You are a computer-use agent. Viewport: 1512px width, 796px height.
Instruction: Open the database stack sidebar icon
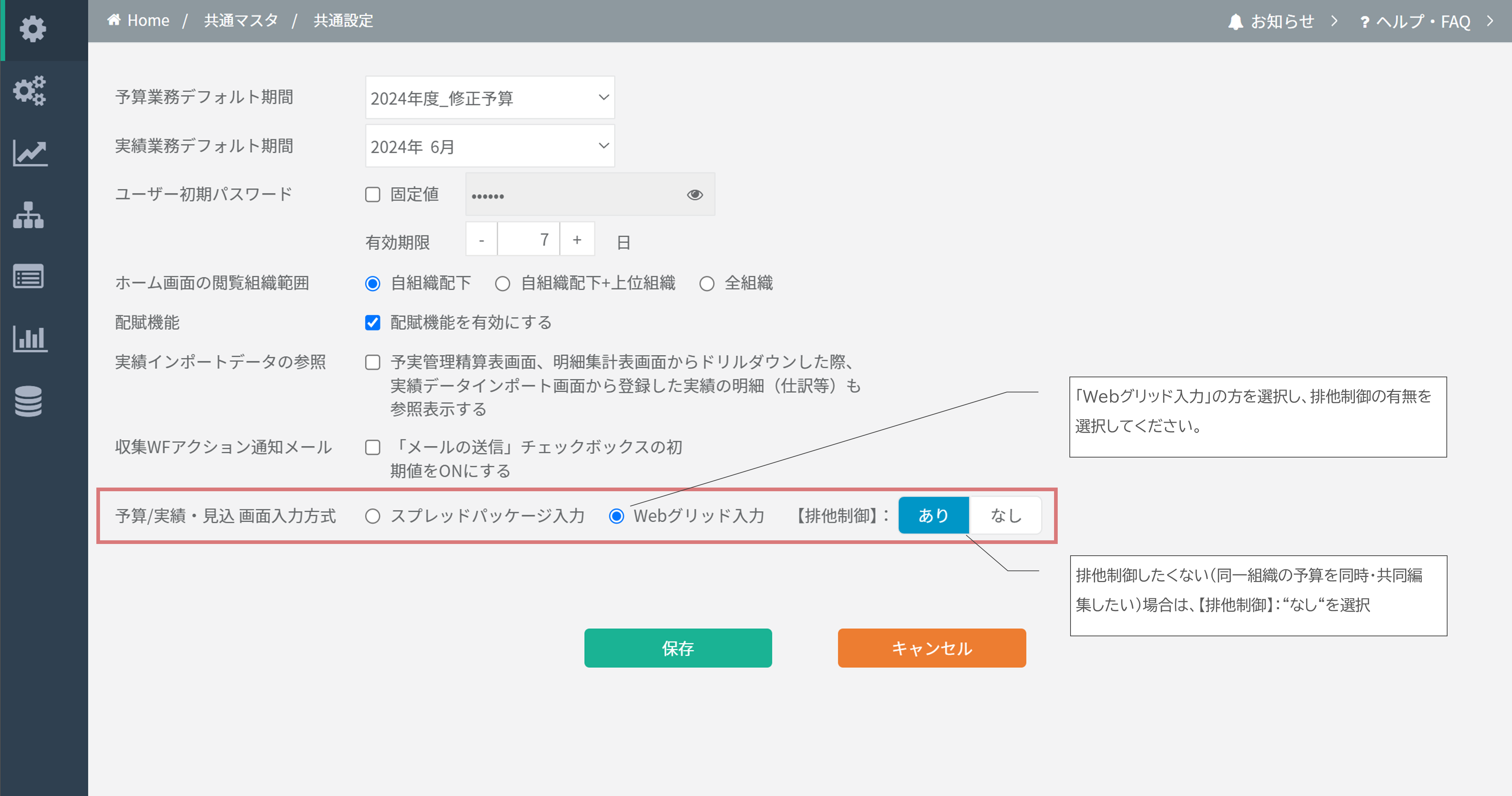28,401
